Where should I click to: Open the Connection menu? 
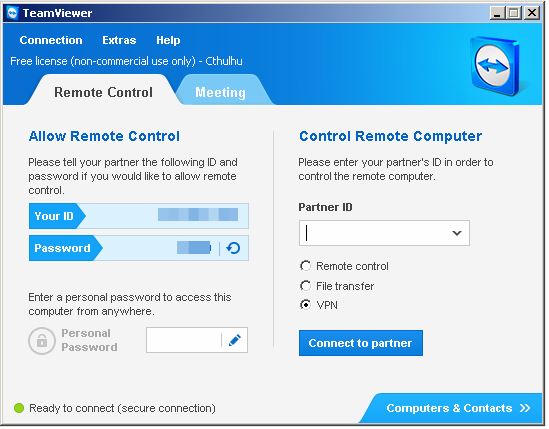pyautogui.click(x=51, y=40)
